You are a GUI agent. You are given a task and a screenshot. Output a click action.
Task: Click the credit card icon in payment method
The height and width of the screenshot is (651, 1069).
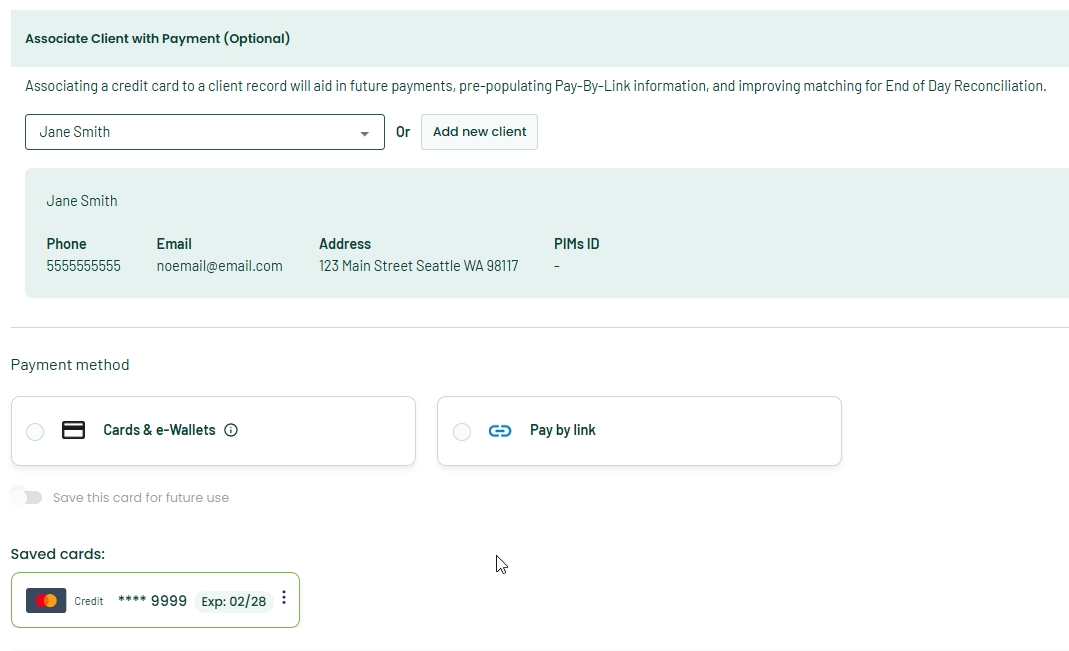click(74, 430)
